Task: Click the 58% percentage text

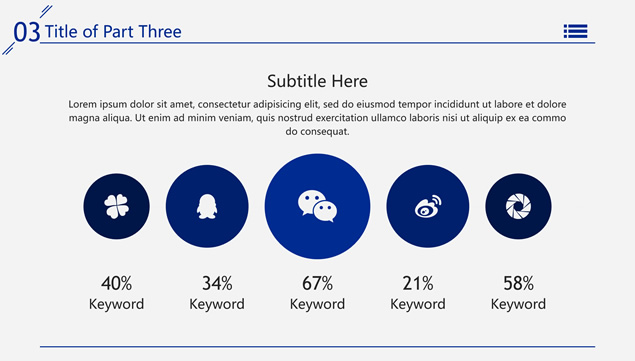Action: [518, 283]
